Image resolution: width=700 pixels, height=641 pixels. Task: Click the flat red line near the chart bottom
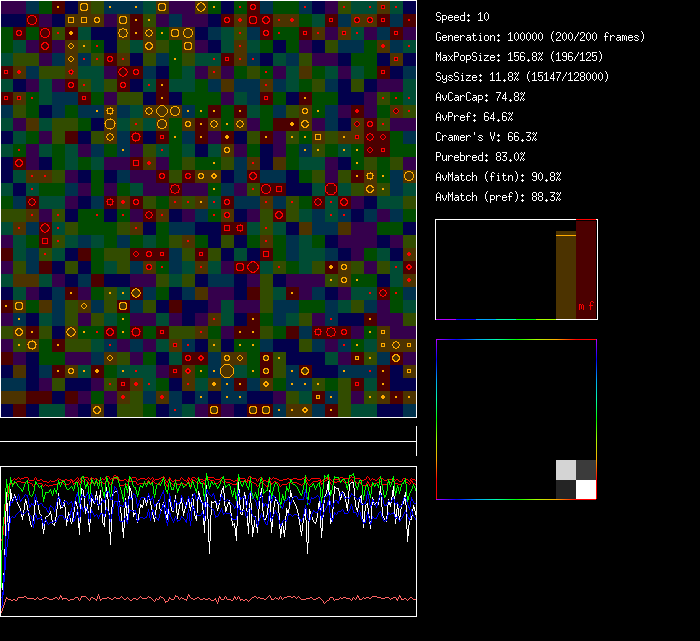click(x=210, y=599)
